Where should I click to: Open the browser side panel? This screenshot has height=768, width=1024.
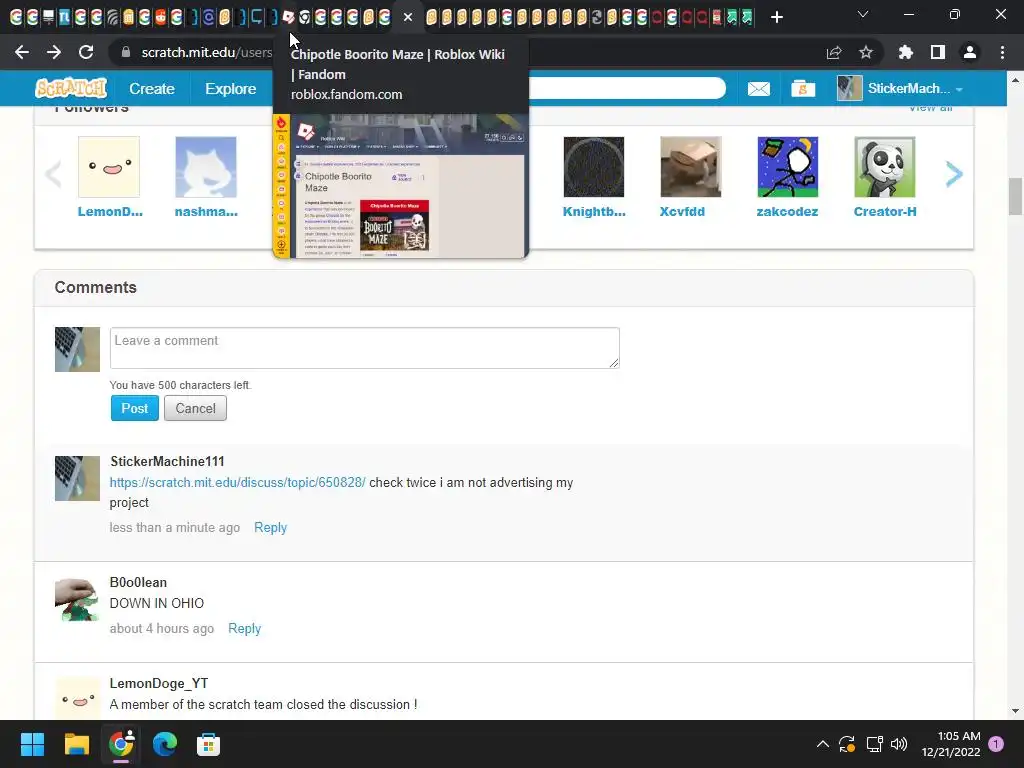pos(938,52)
